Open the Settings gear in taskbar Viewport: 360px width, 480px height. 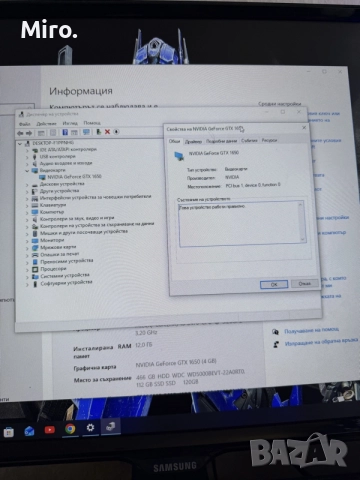[x=90, y=427]
